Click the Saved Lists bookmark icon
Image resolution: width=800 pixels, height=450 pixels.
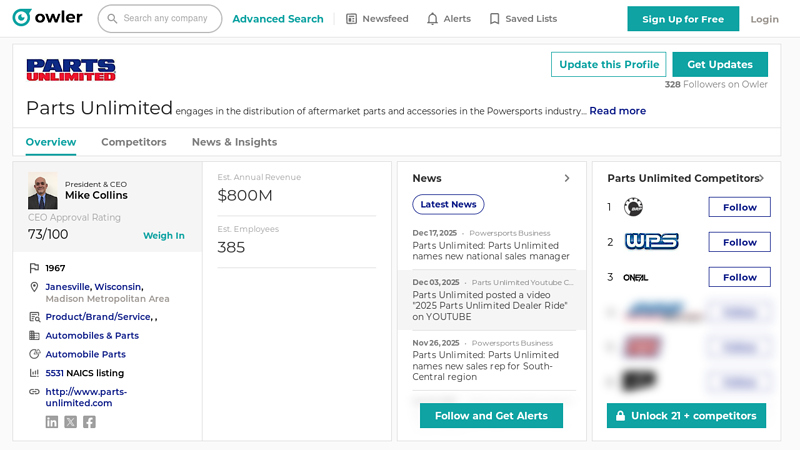pyautogui.click(x=494, y=19)
